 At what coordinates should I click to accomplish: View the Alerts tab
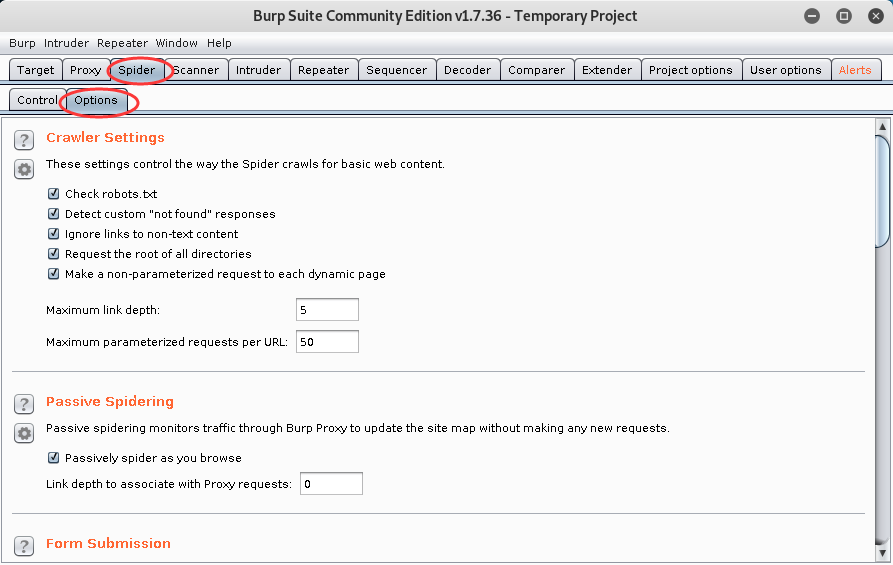coord(855,70)
